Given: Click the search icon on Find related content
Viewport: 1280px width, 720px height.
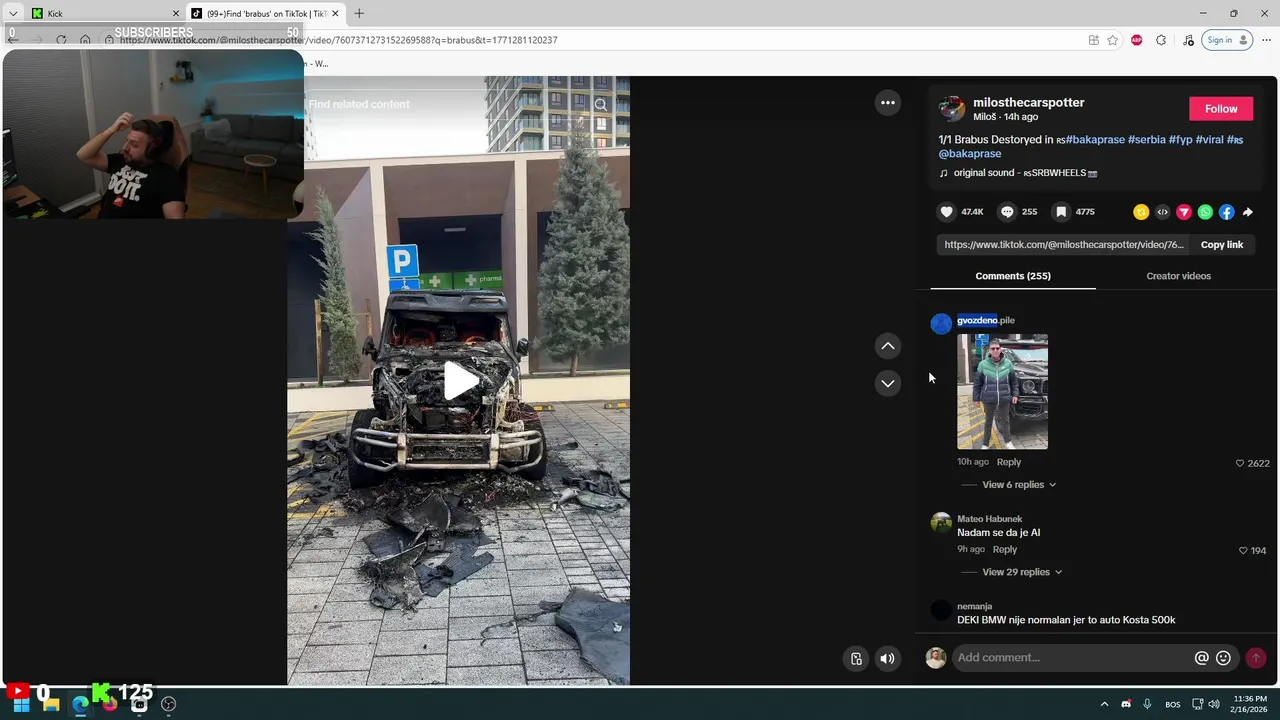Looking at the screenshot, I should point(600,104).
